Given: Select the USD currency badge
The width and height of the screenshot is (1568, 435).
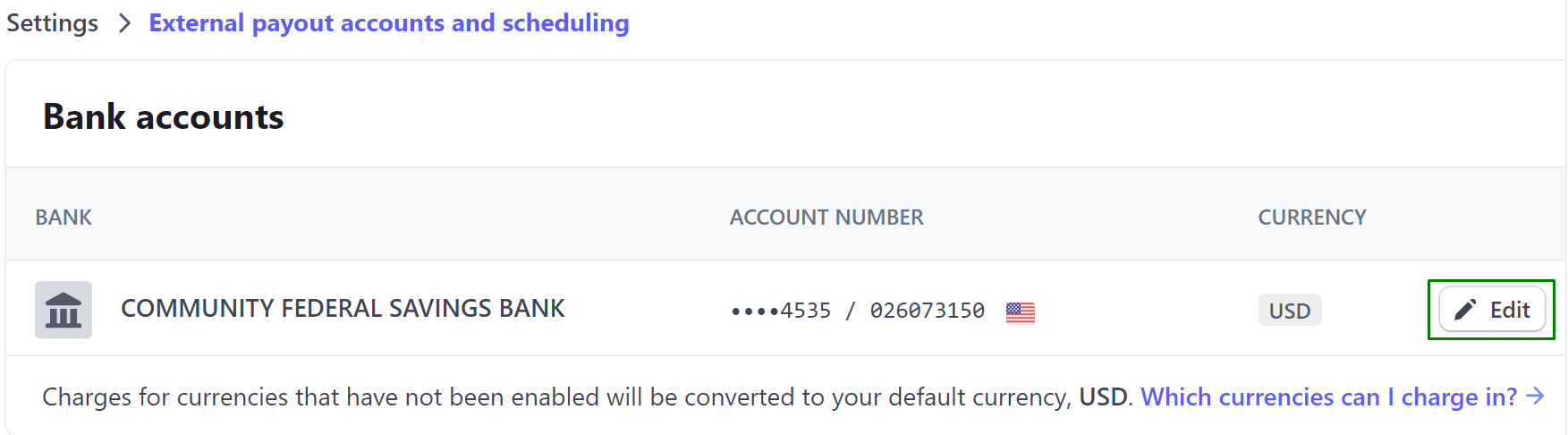Looking at the screenshot, I should coord(1289,311).
